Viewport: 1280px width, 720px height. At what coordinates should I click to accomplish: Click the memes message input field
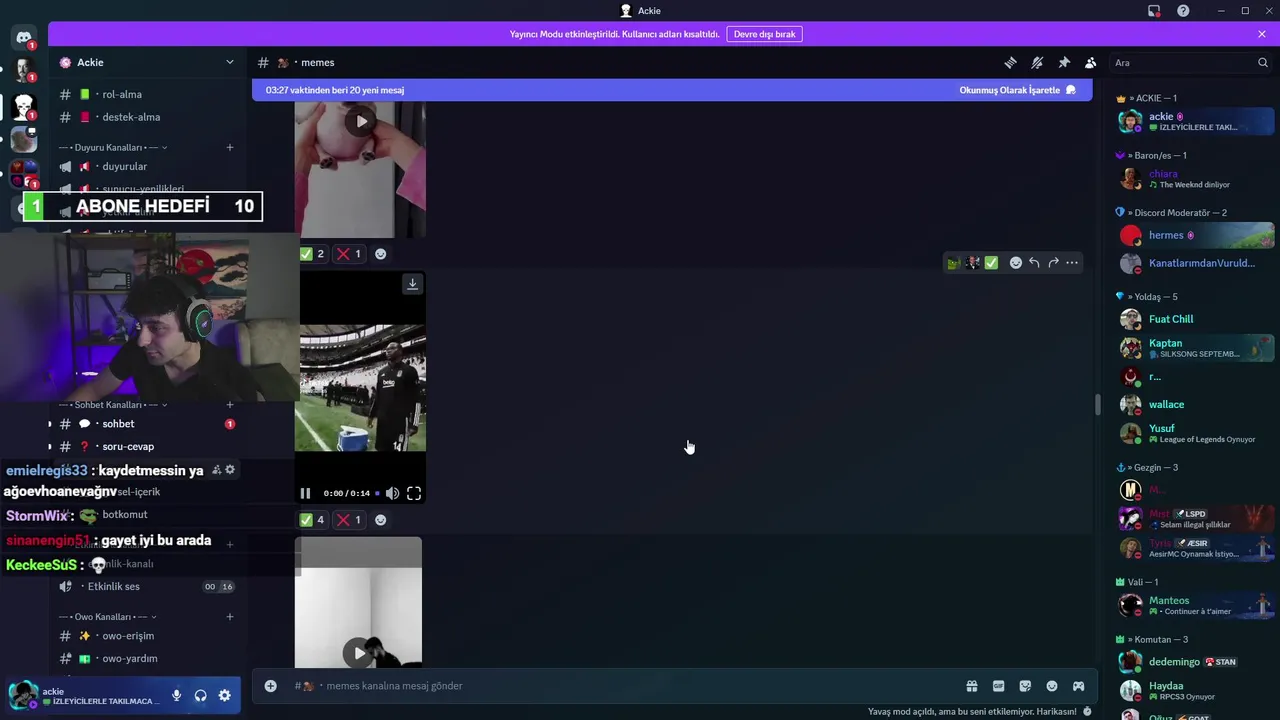(x=620, y=686)
